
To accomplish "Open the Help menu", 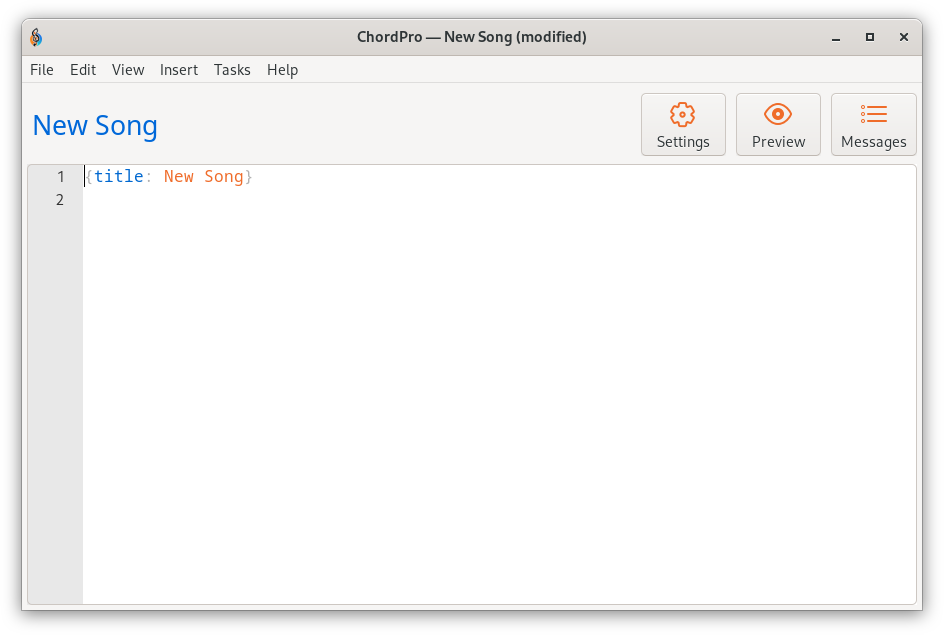I will click(282, 70).
